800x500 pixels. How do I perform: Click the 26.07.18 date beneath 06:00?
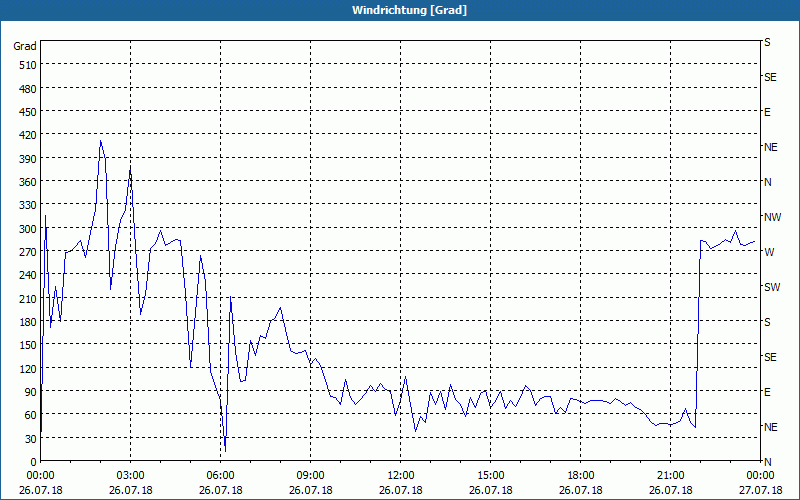(220, 490)
